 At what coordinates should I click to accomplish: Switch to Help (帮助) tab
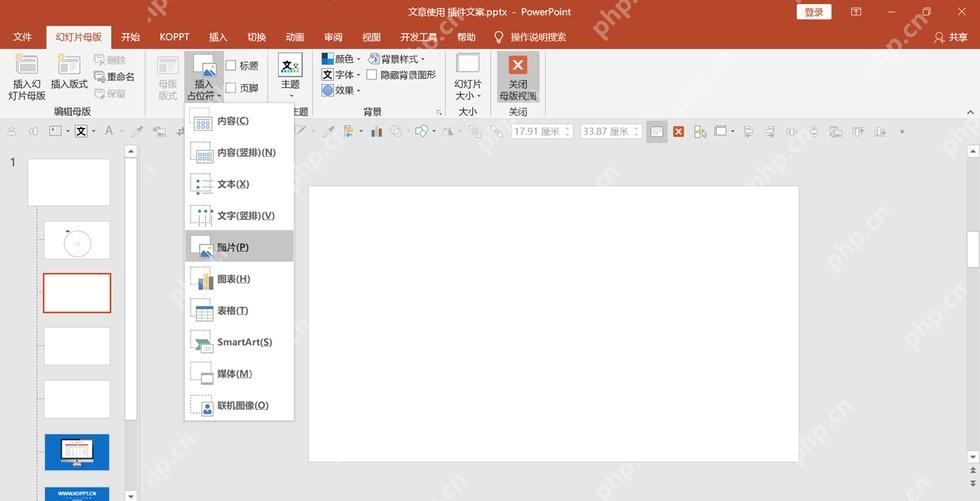[x=466, y=37]
